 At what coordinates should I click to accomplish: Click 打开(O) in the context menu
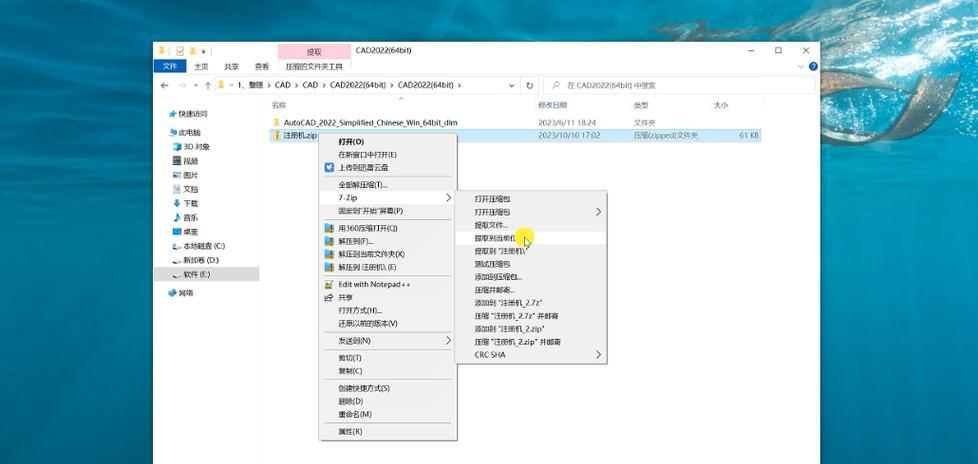(x=351, y=142)
